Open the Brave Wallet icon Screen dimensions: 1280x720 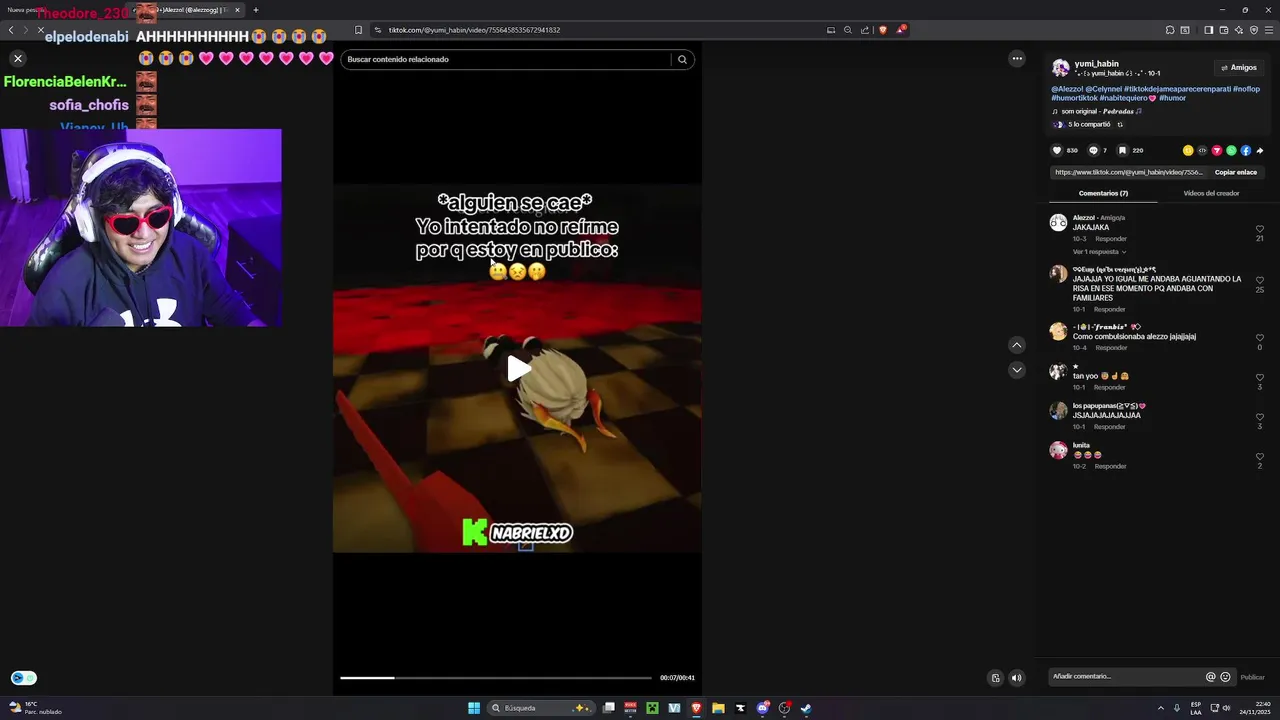[x=1223, y=30]
